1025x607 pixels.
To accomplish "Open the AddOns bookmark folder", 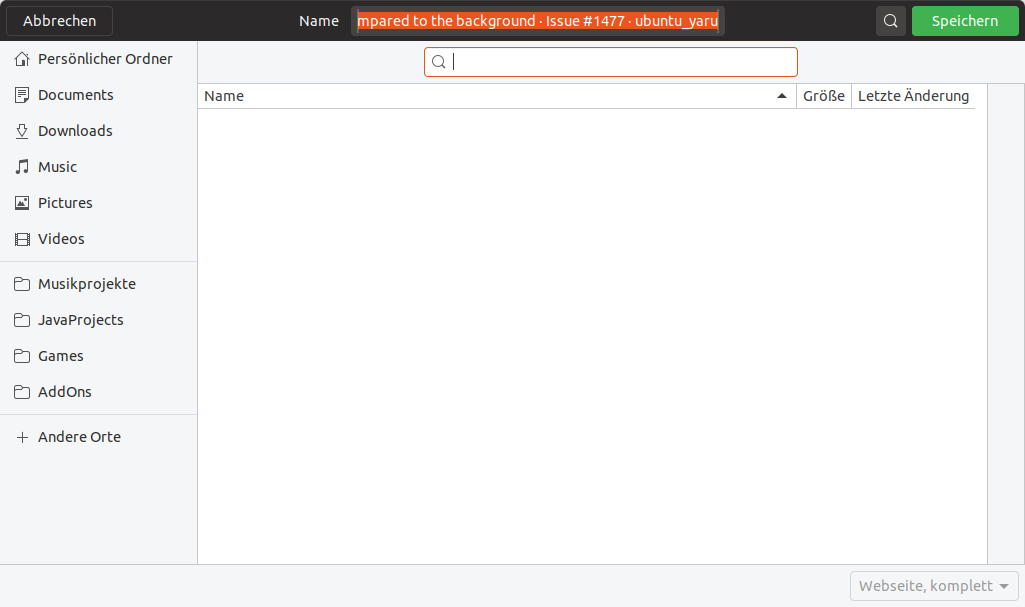I will click(98, 391).
